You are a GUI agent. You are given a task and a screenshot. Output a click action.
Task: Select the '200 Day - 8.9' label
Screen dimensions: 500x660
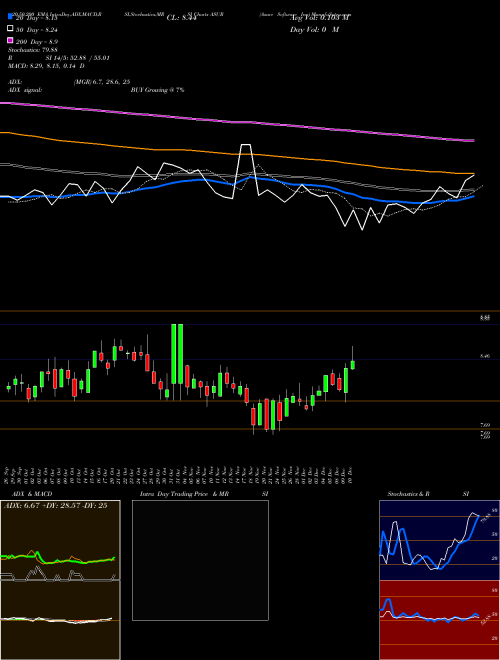pos(37,42)
